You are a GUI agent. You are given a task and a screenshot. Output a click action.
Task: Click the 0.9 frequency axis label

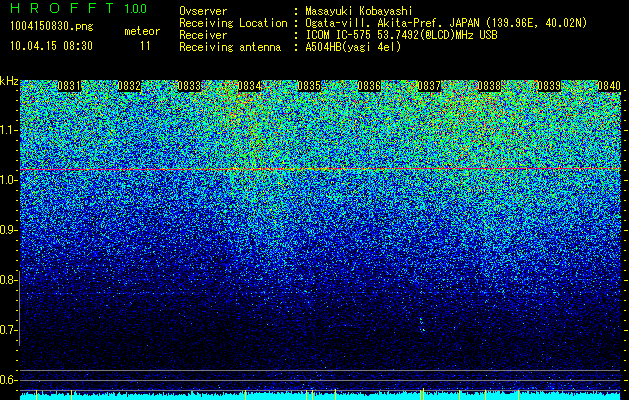click(8, 230)
